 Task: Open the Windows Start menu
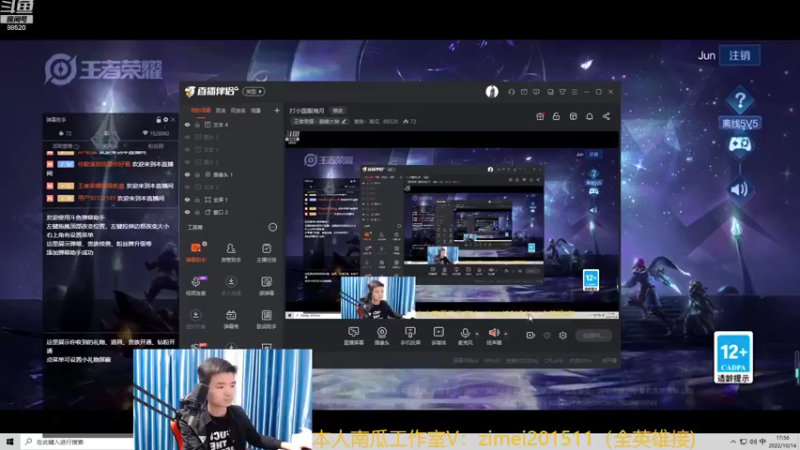9,442
